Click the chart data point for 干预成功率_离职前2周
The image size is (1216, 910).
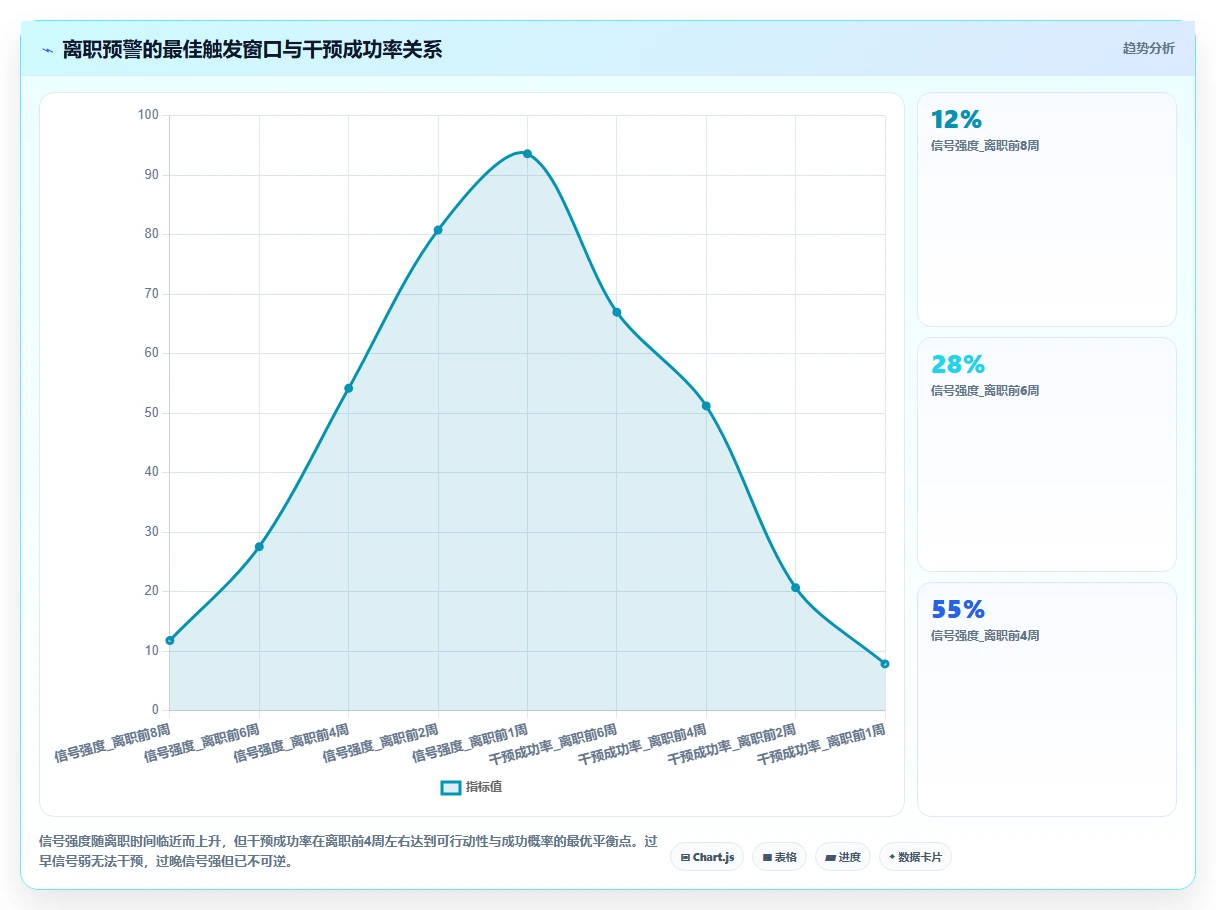[796, 588]
